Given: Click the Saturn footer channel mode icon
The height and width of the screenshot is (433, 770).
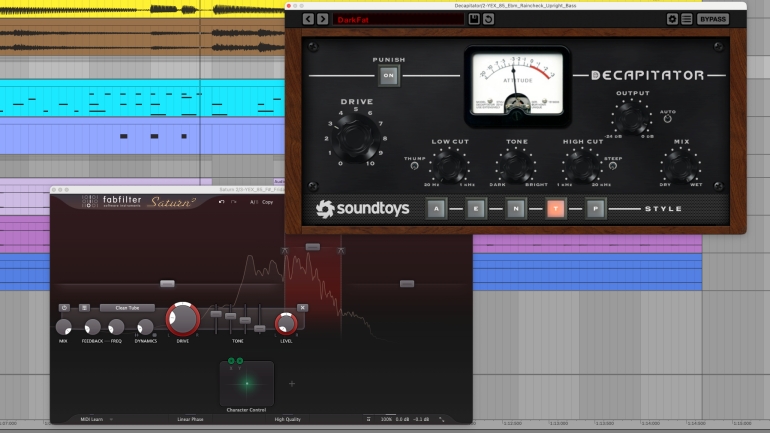Looking at the screenshot, I should 368,419.
